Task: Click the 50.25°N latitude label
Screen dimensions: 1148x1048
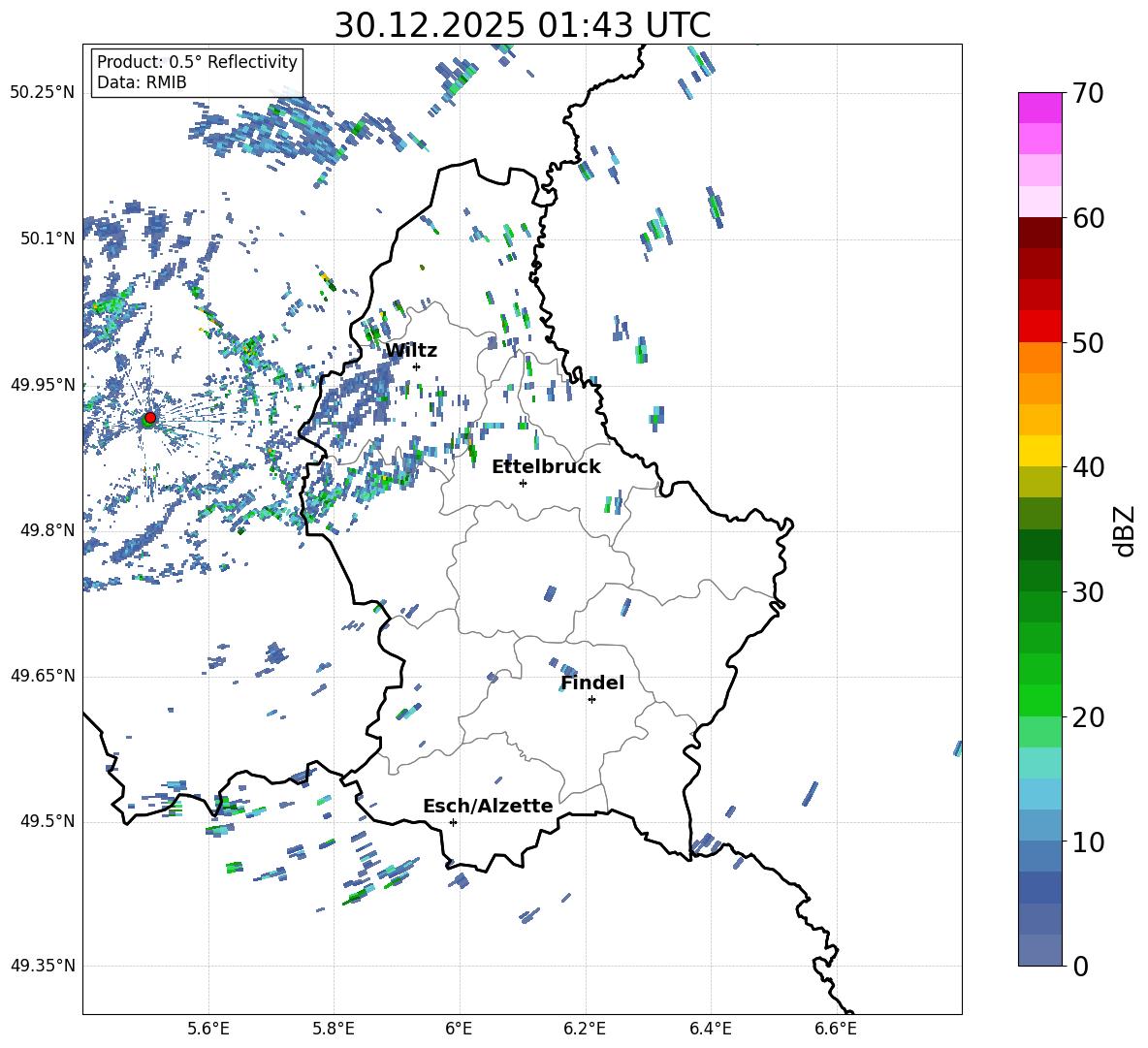Action: click(x=43, y=93)
